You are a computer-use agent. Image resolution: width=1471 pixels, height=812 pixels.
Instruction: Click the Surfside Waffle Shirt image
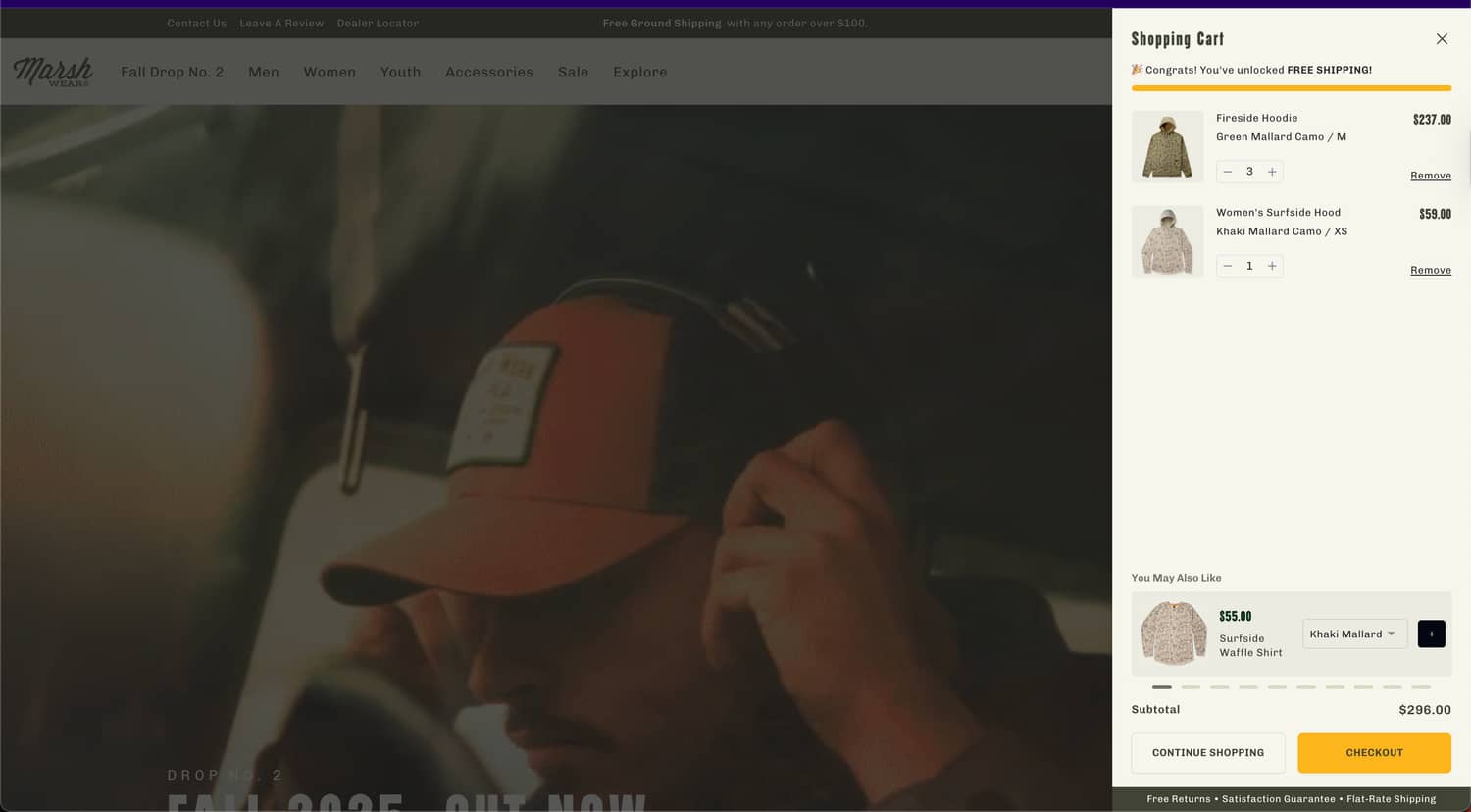[x=1174, y=634]
